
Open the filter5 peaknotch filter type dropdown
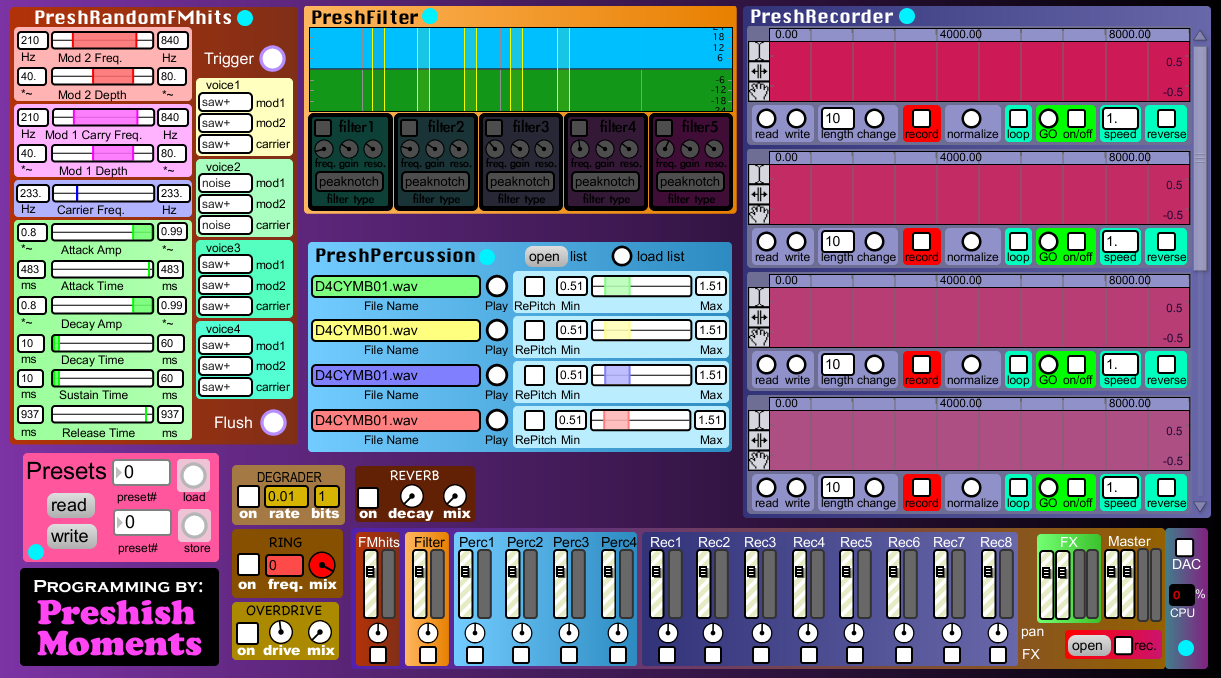[x=690, y=182]
